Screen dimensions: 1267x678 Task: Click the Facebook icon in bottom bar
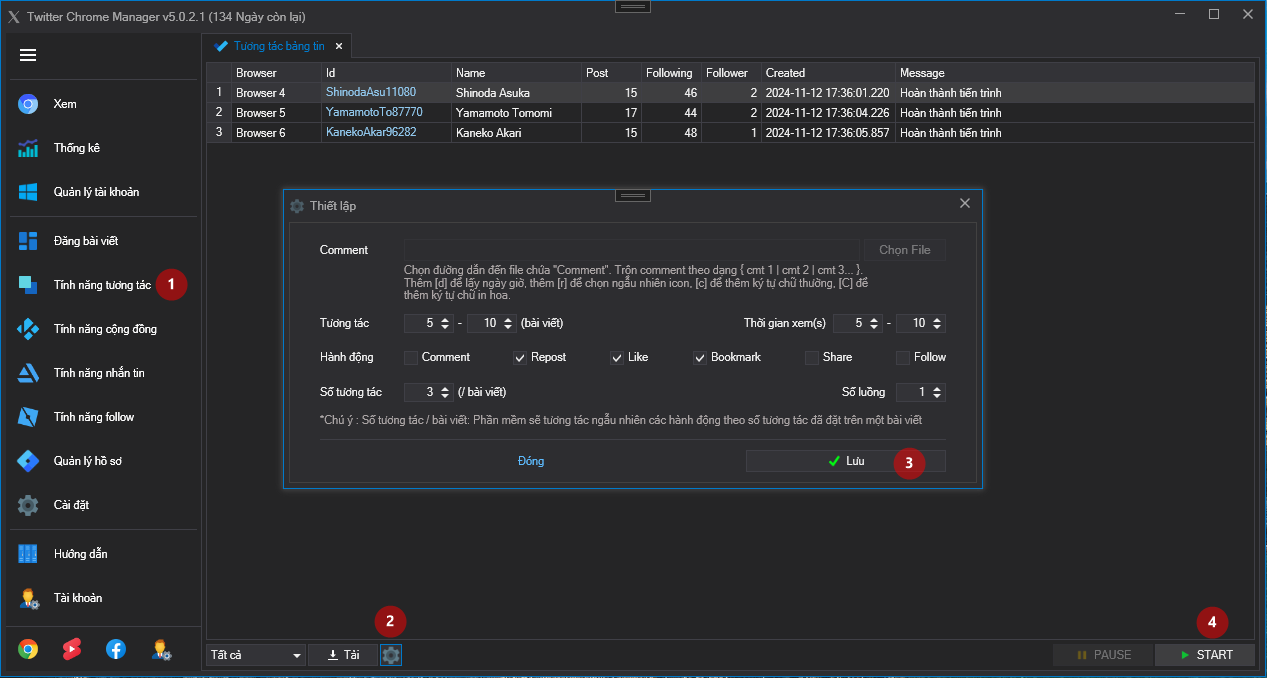[x=116, y=649]
